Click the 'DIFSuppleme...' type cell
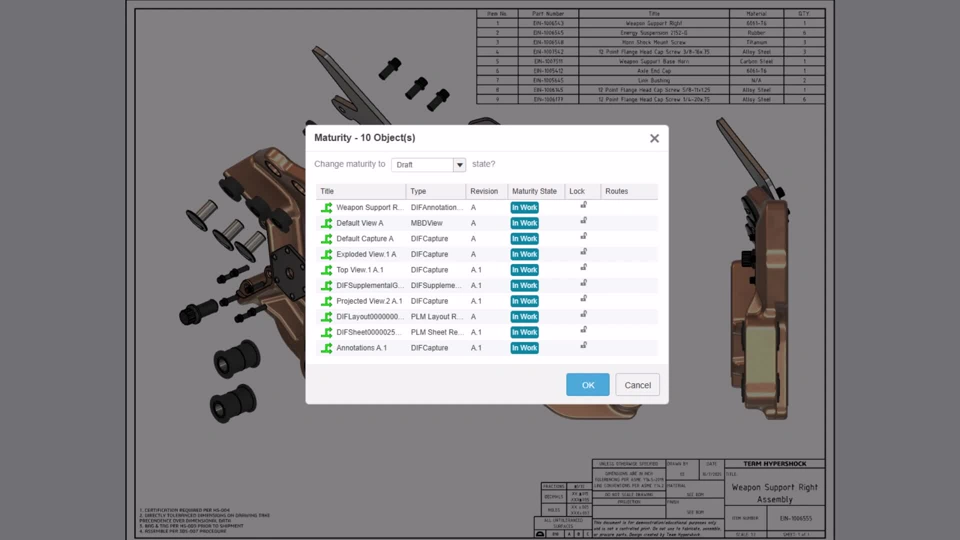The height and width of the screenshot is (540, 960). point(436,285)
